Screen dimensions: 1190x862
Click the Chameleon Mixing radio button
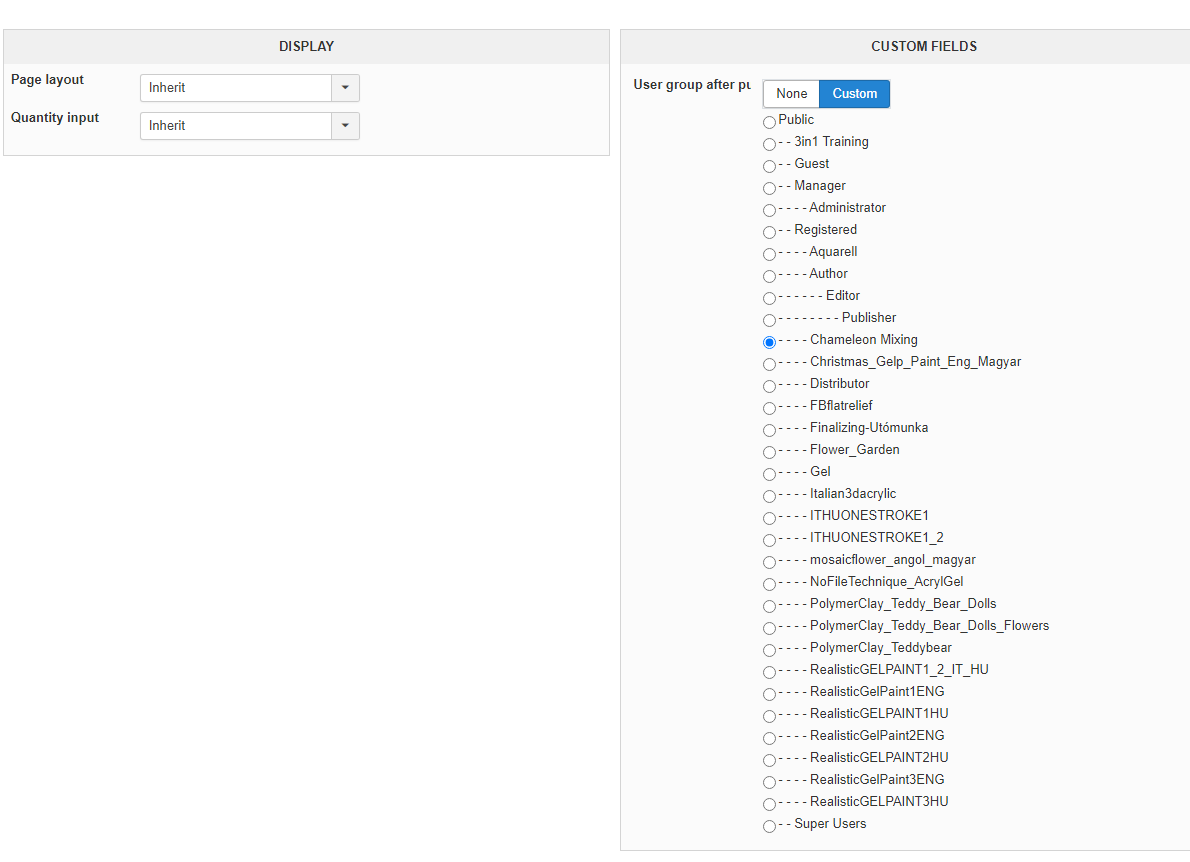point(769,342)
